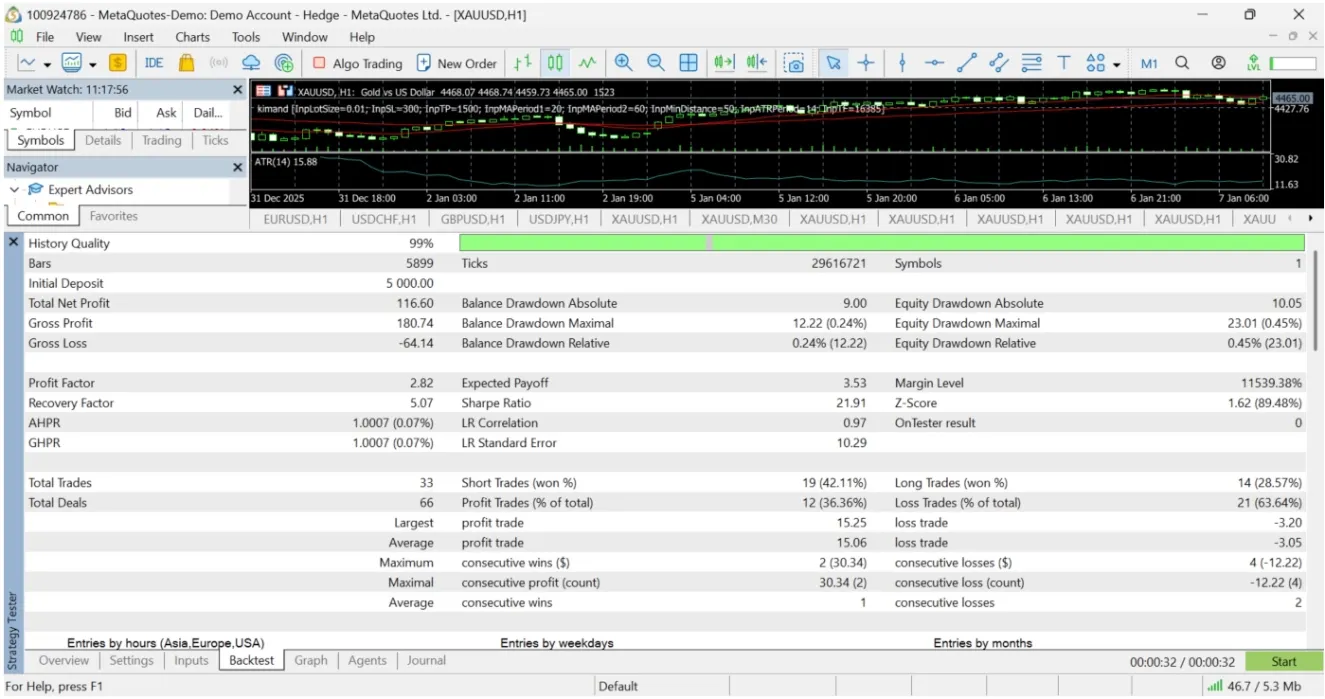Switch to Market Watch Details tab
The height and width of the screenshot is (699, 1325).
tap(103, 140)
